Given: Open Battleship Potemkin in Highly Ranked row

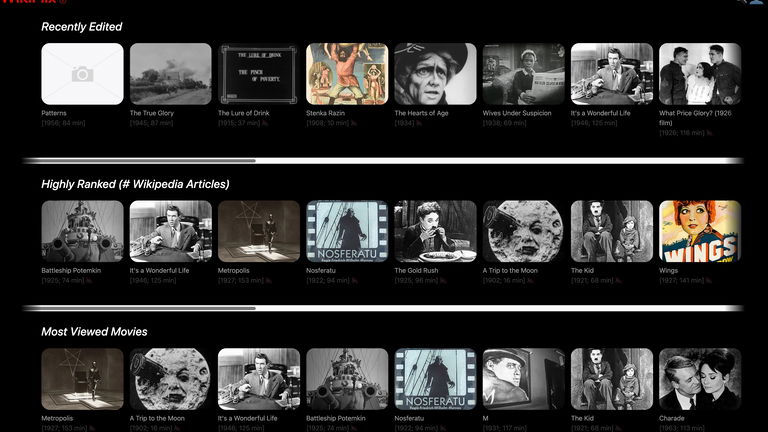Looking at the screenshot, I should point(82,231).
